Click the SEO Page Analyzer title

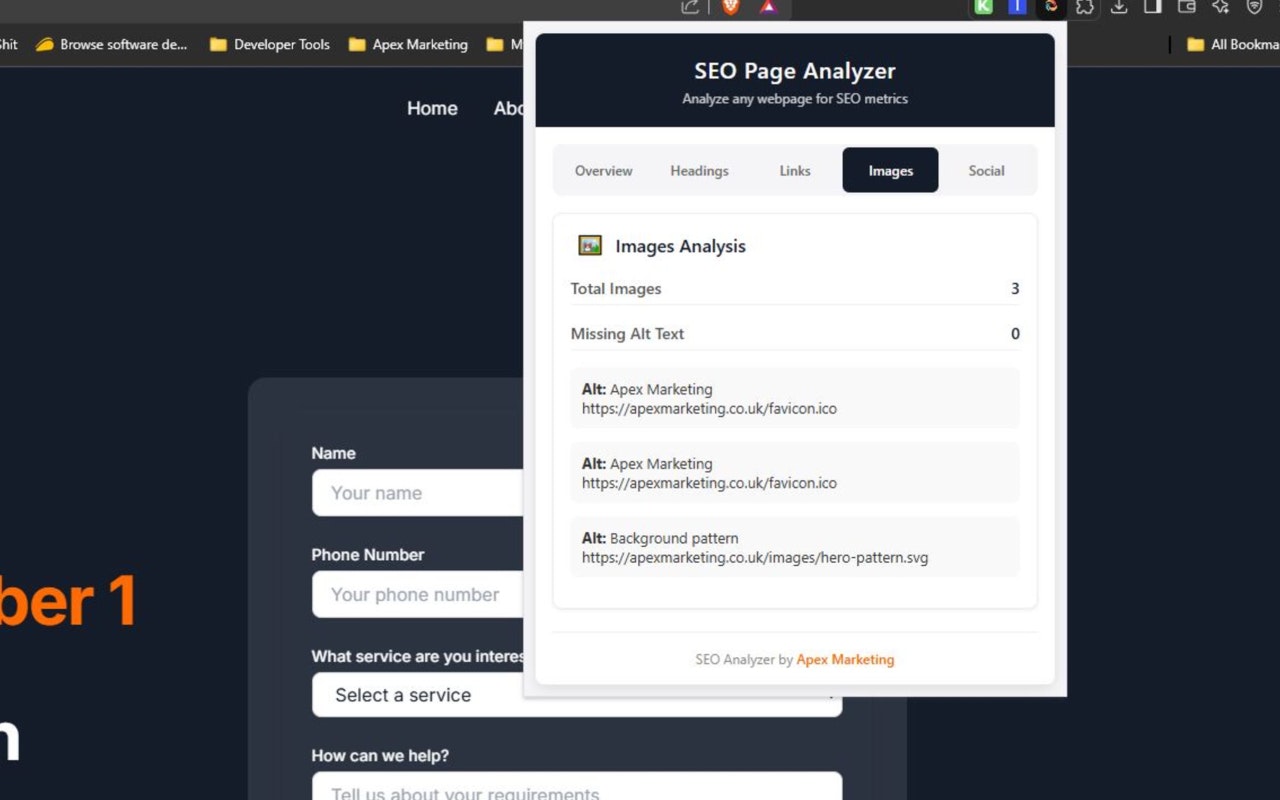coord(795,71)
